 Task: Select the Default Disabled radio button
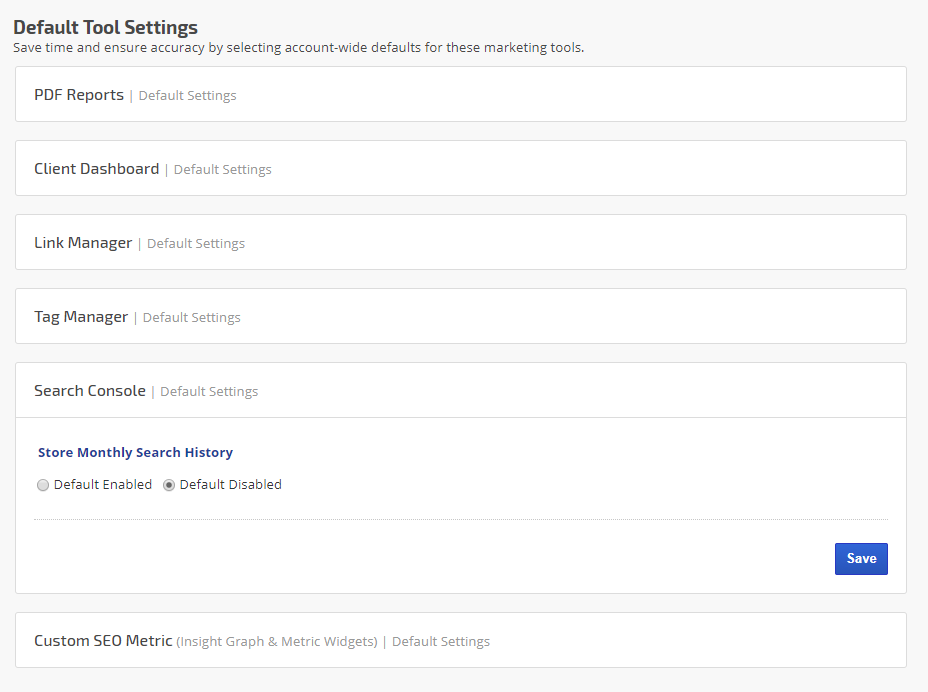pyautogui.click(x=169, y=485)
